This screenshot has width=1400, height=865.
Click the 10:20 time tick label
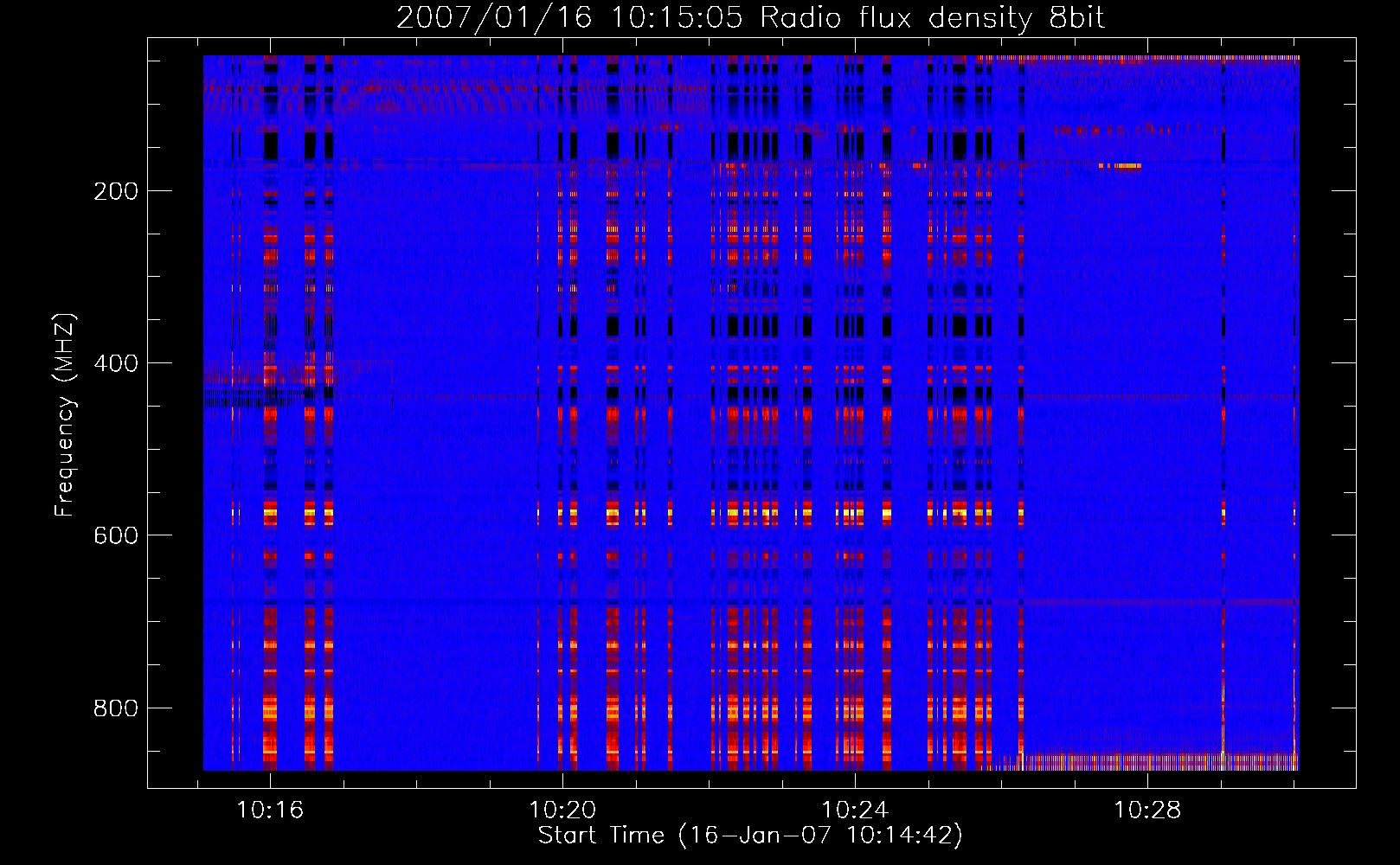coord(562,811)
